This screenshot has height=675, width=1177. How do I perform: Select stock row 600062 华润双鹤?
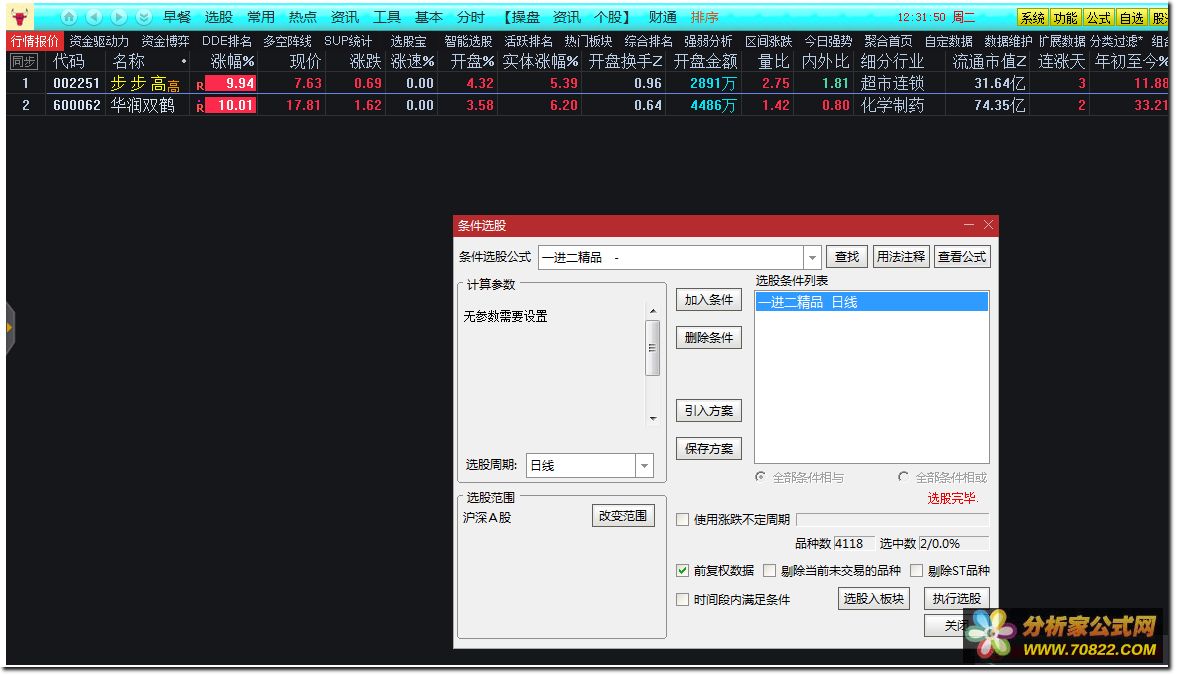[588, 106]
